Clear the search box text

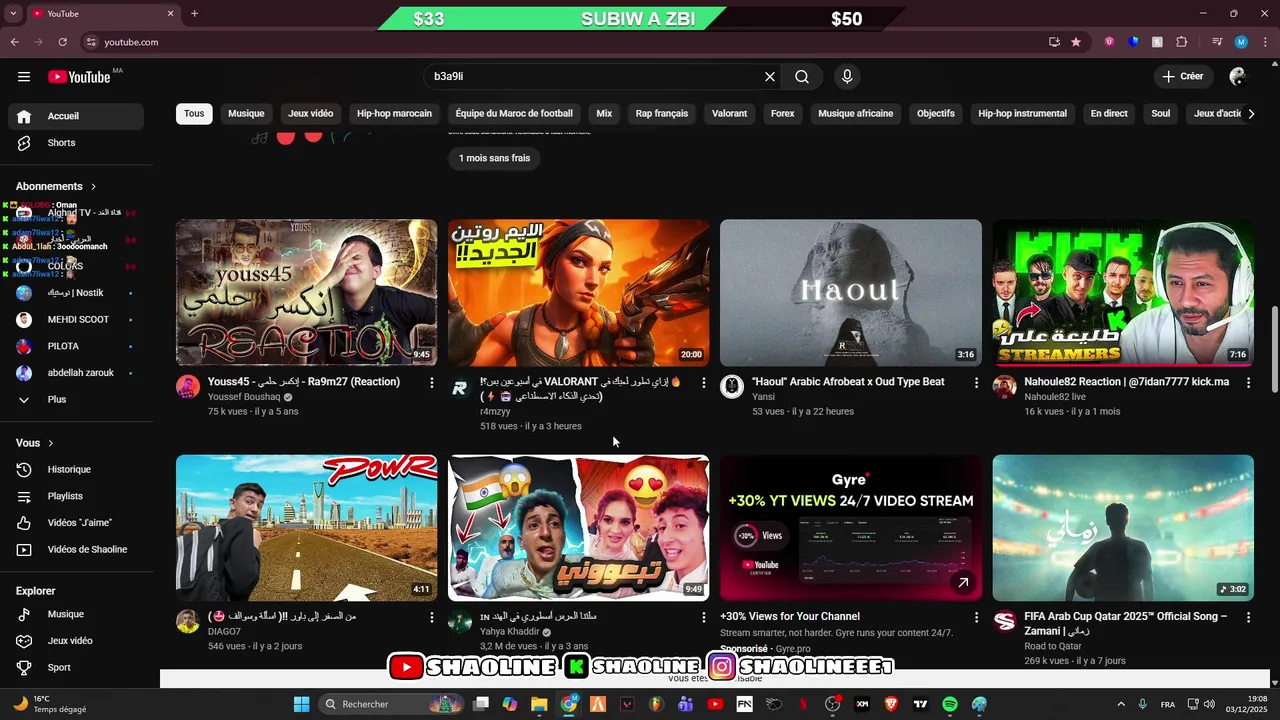pos(770,77)
